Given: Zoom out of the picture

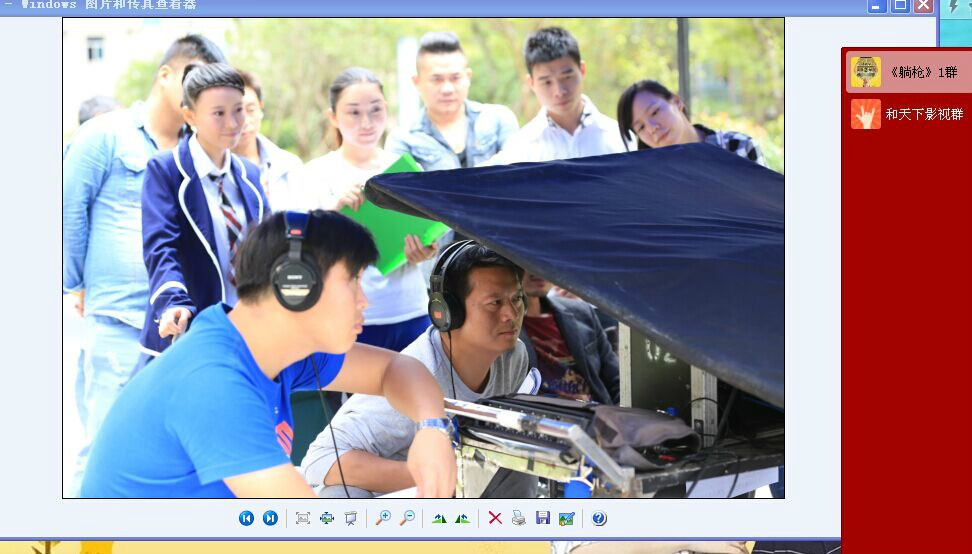Looking at the screenshot, I should coord(407,518).
